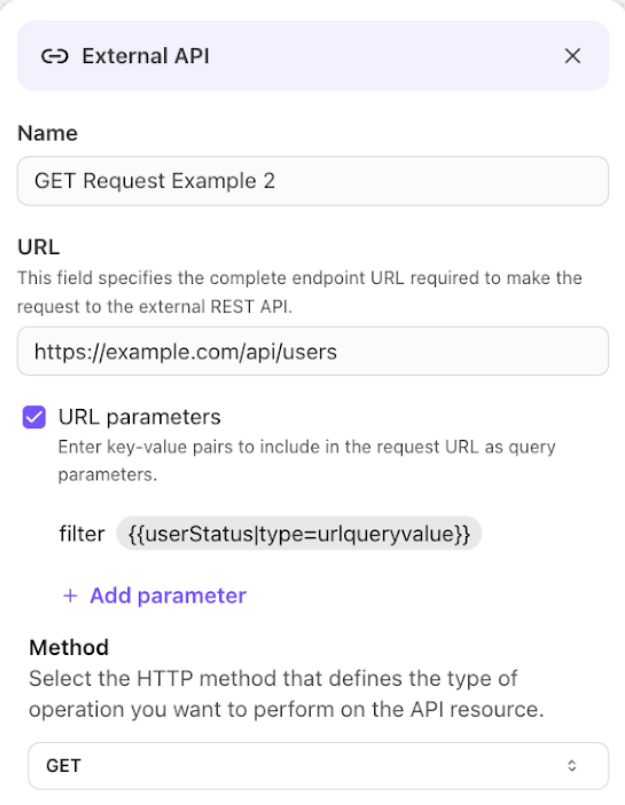Screen dimensions: 625x805
Task: Click the Name field label
Action: pos(48,133)
